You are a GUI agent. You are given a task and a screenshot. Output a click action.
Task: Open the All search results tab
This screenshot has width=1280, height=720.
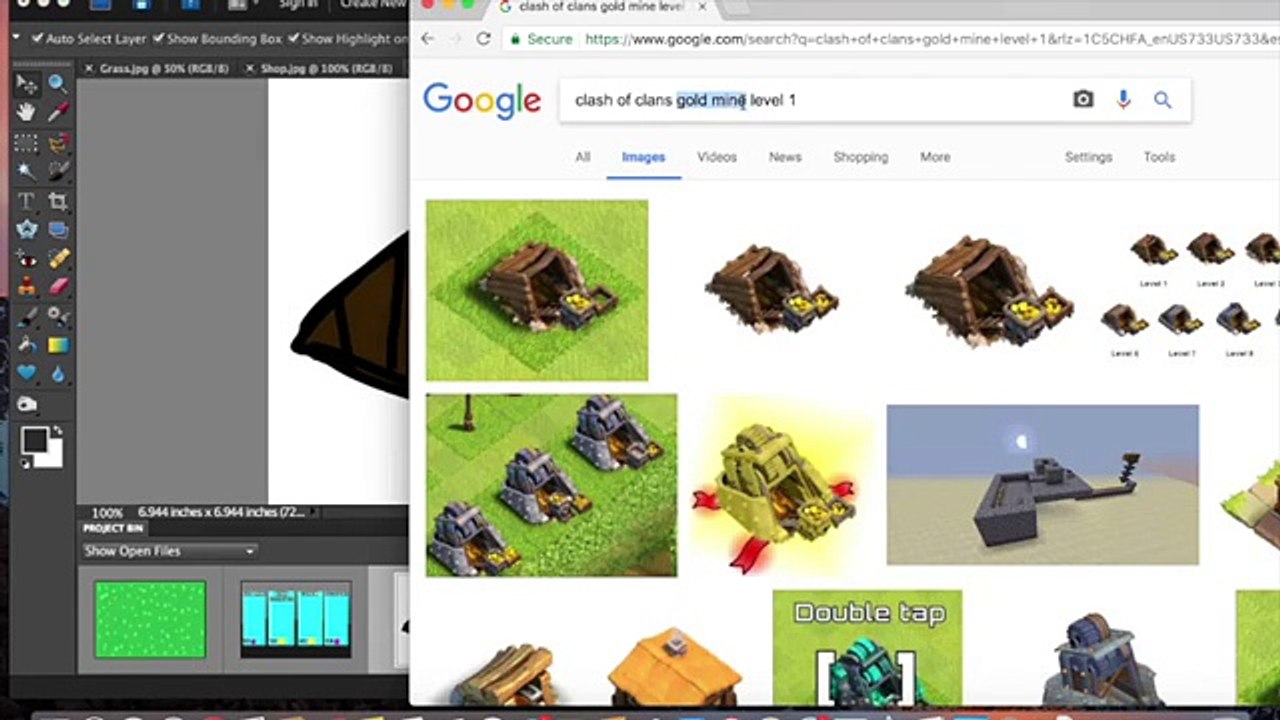coord(583,157)
